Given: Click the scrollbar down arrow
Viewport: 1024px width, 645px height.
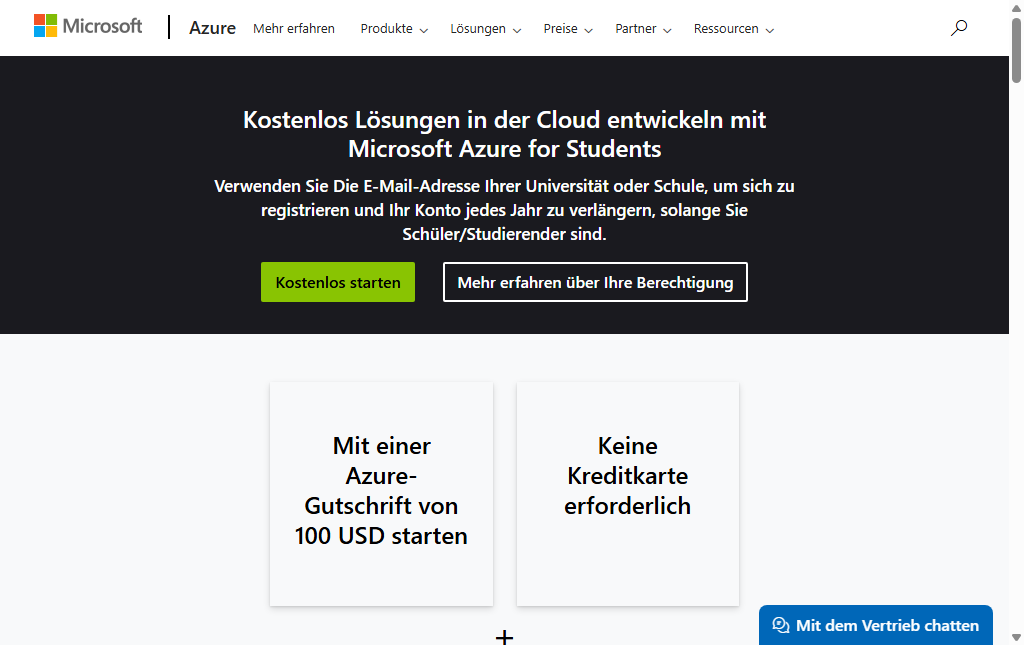Looking at the screenshot, I should 1016,637.
